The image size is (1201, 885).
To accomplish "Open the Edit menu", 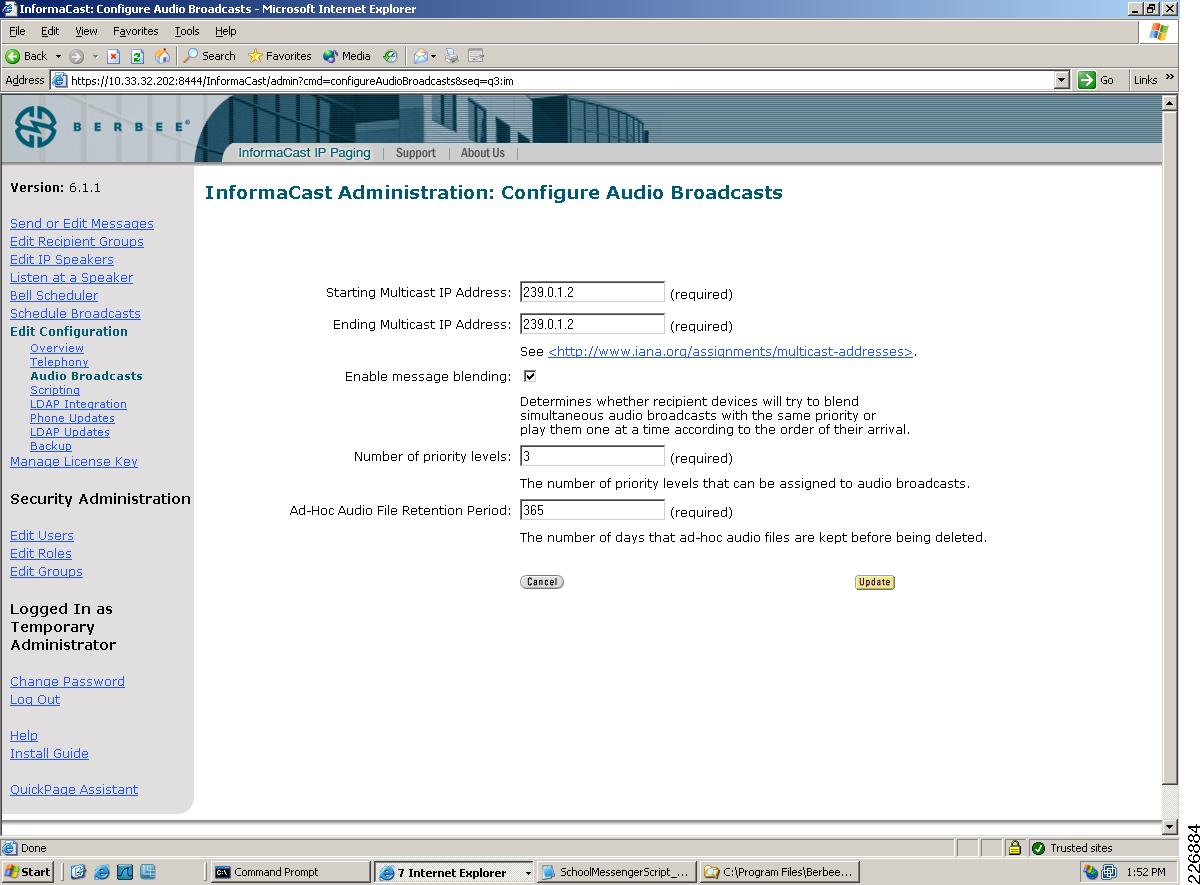I will (50, 31).
